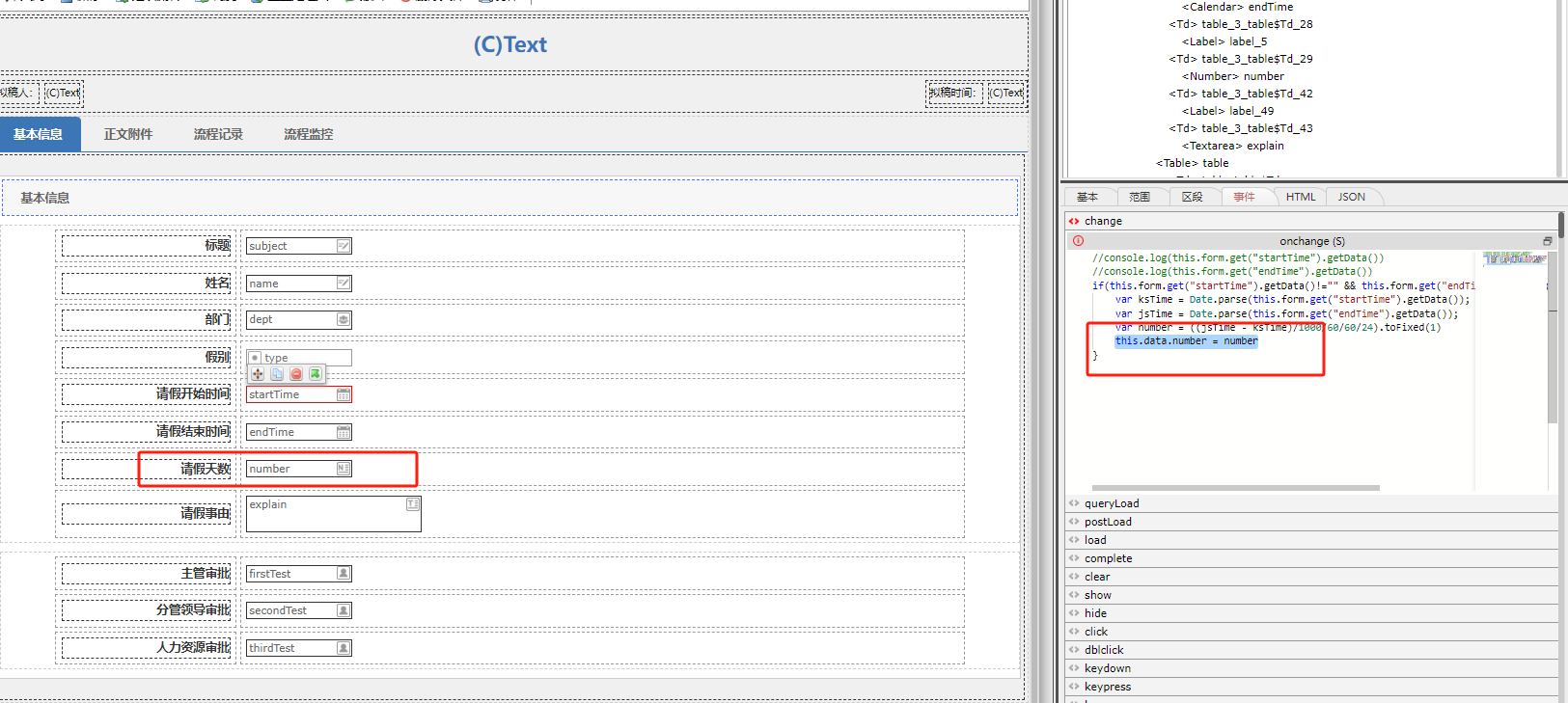Click the textarea icon in the explain field
1568x703 pixels.
[x=413, y=504]
